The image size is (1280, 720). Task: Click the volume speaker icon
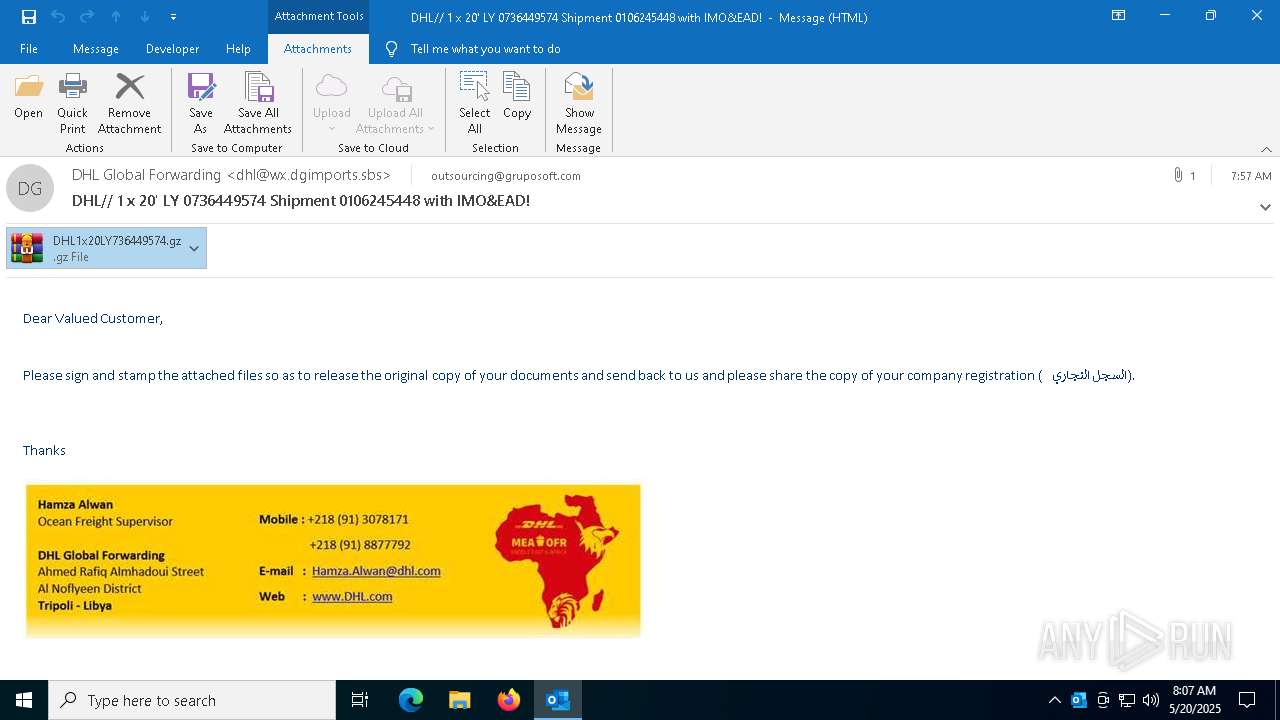tap(1151, 700)
